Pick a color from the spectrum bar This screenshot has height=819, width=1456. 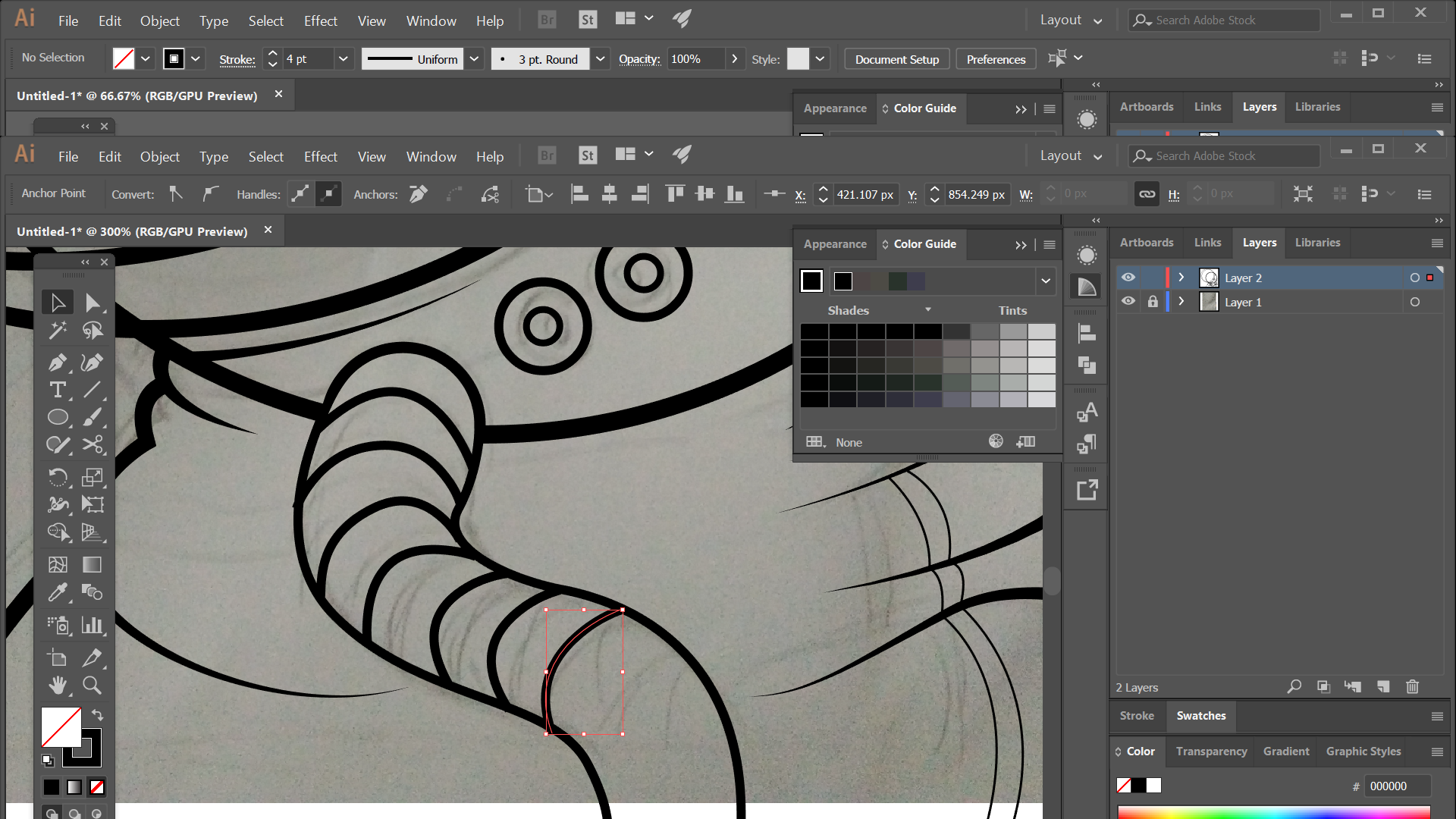(1273, 812)
